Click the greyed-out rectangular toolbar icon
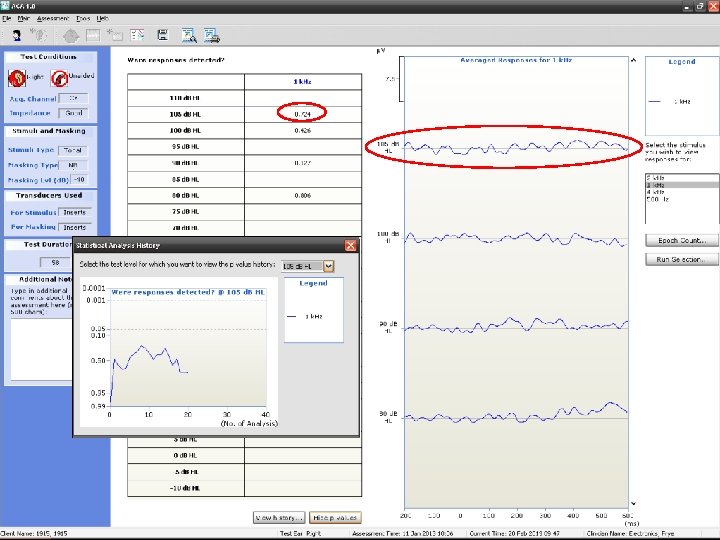 [x=93, y=35]
